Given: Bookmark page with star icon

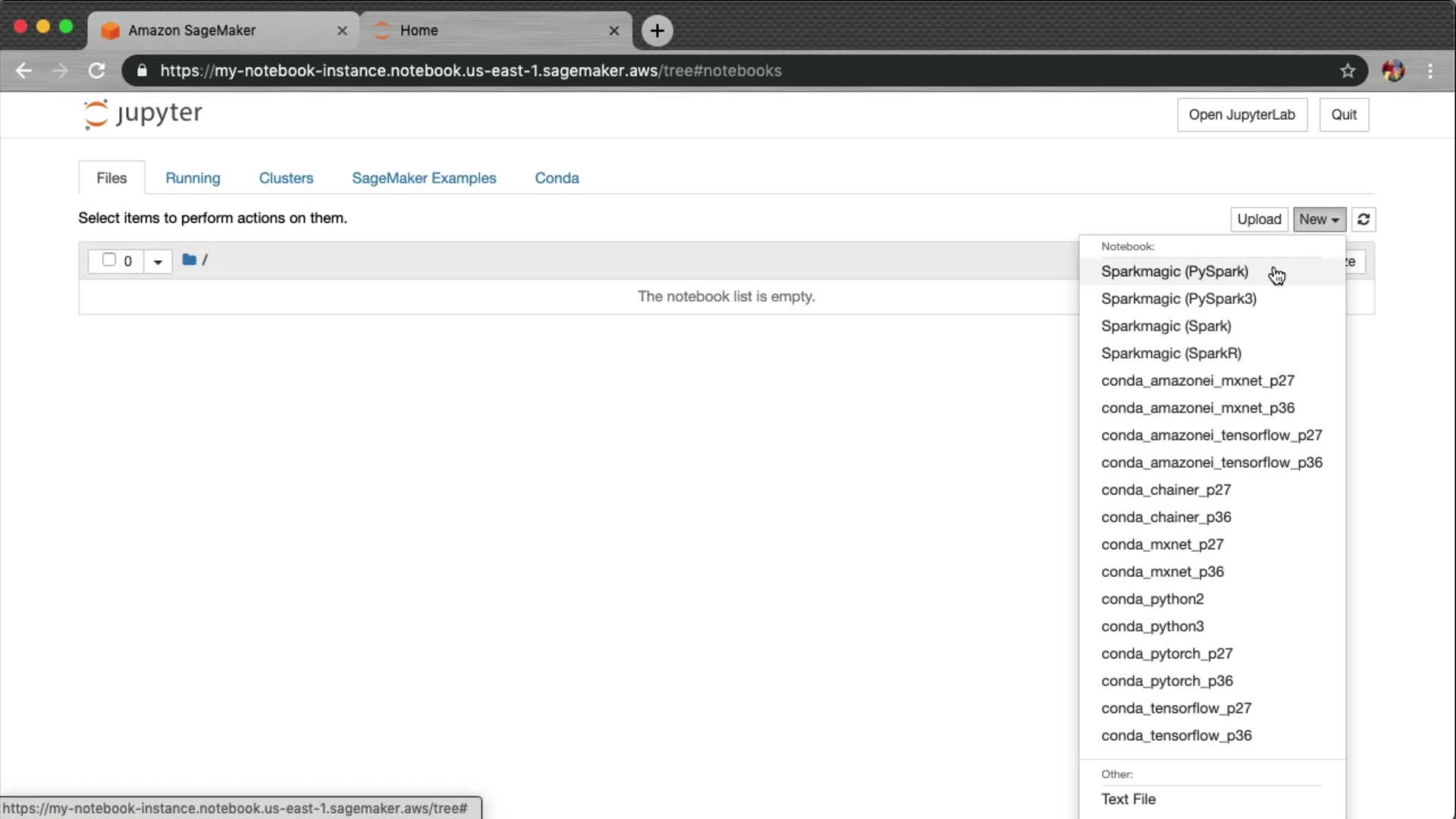Looking at the screenshot, I should click(1348, 71).
